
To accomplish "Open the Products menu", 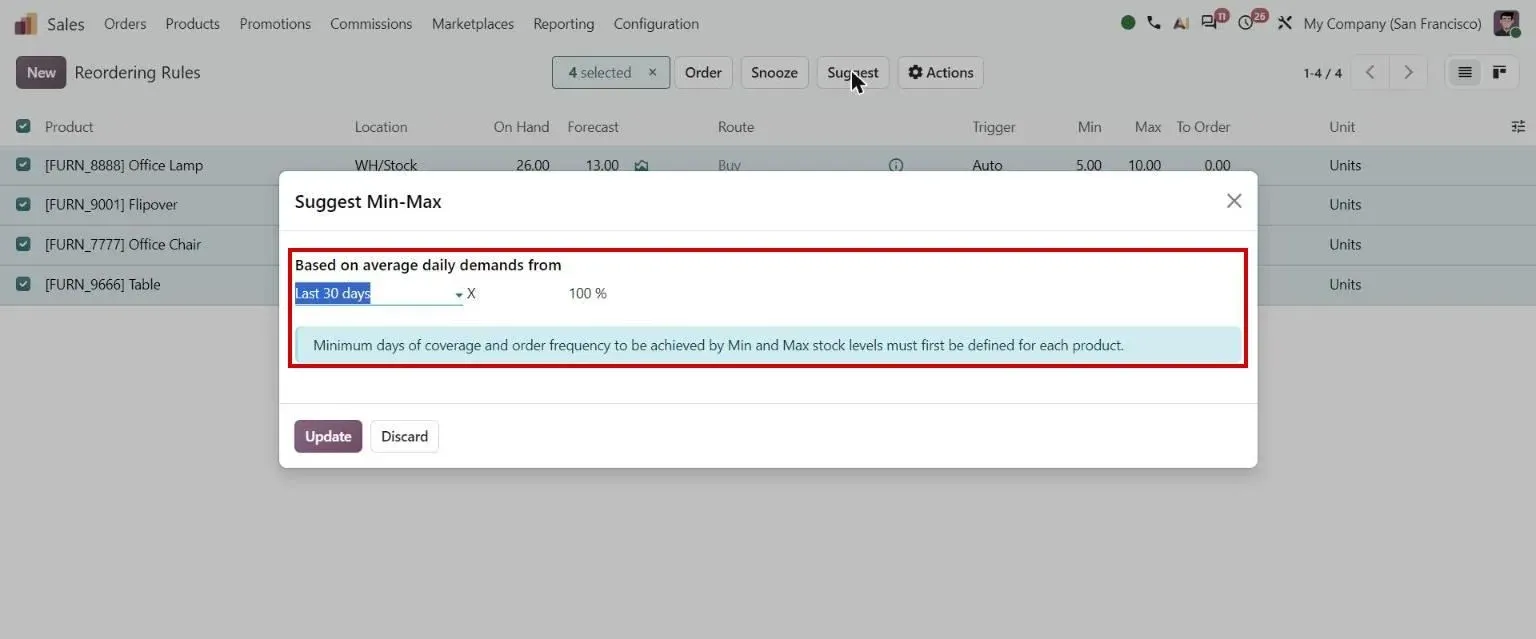I will click(192, 23).
